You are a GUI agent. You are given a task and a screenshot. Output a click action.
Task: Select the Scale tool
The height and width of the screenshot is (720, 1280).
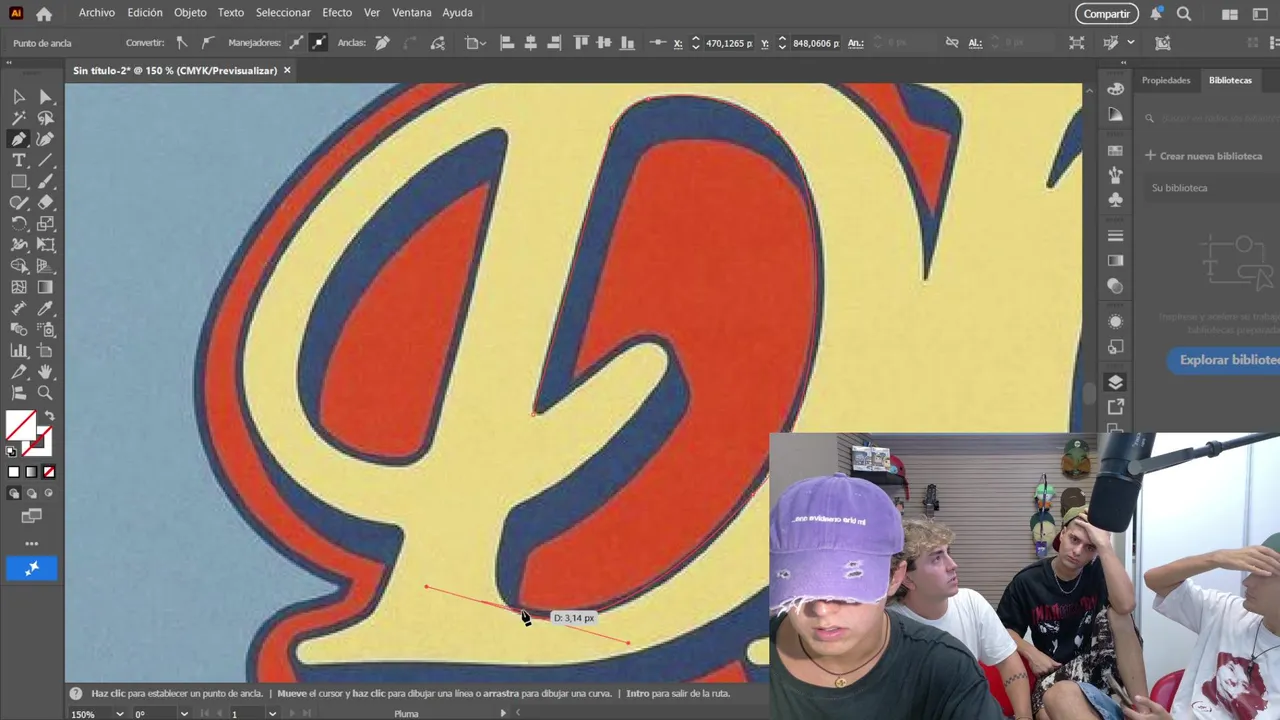coord(45,224)
